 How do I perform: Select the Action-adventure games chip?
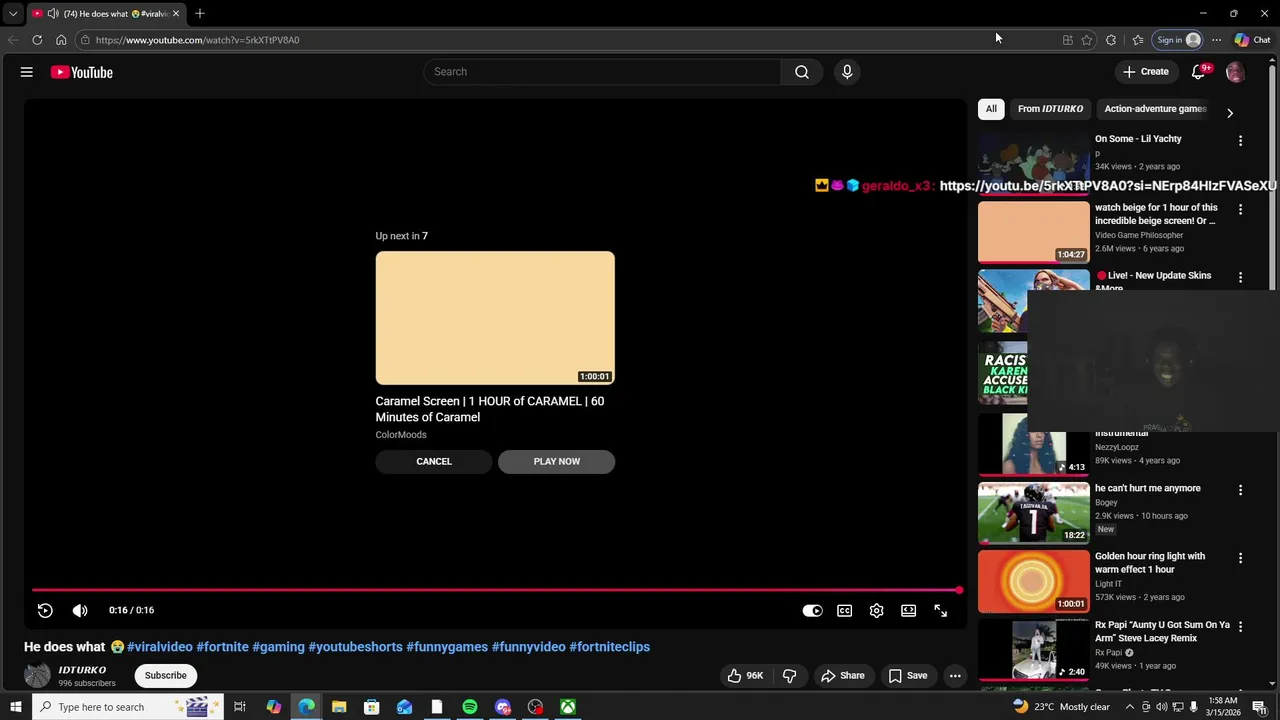coord(1155,109)
